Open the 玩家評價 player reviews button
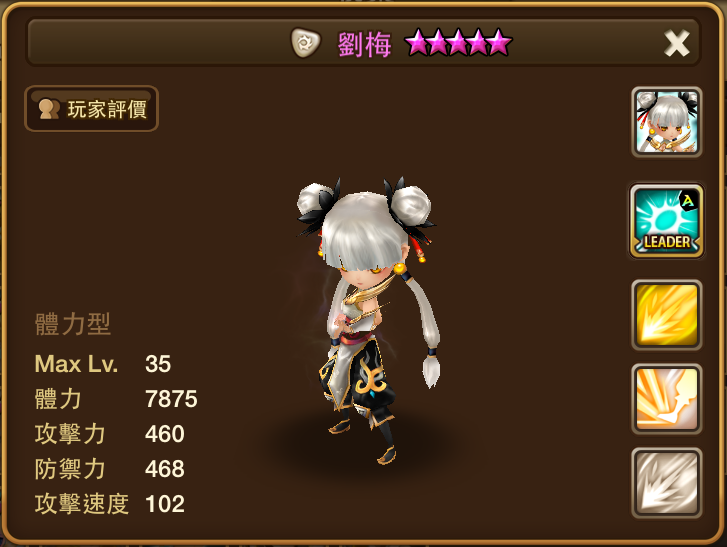 tap(91, 108)
